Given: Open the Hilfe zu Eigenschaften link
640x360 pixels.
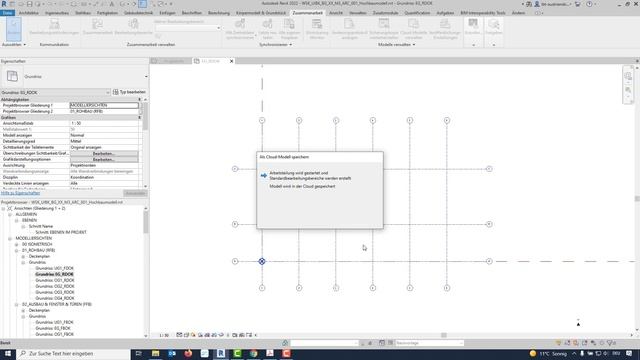Looking at the screenshot, I should point(20,193).
